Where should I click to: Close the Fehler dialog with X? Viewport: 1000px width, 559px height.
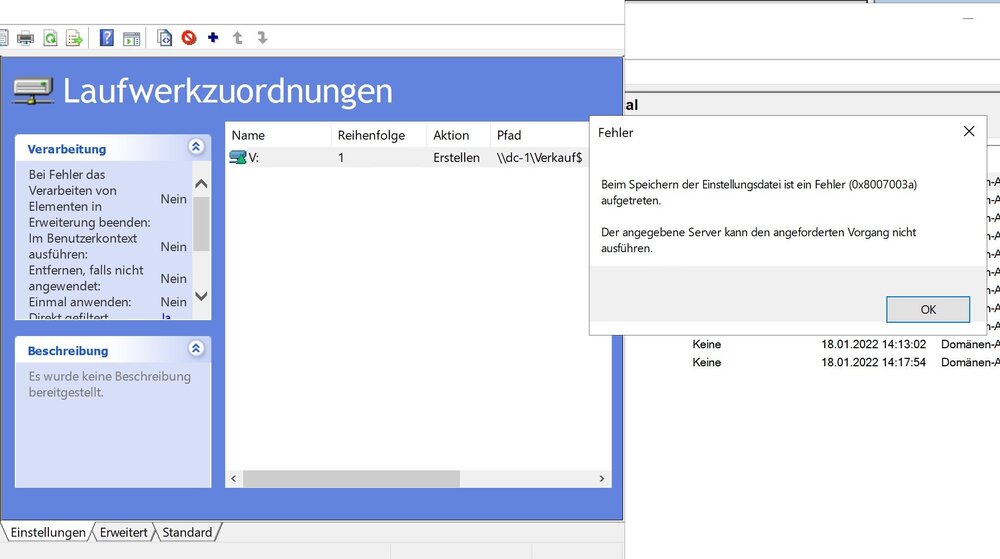(x=968, y=132)
